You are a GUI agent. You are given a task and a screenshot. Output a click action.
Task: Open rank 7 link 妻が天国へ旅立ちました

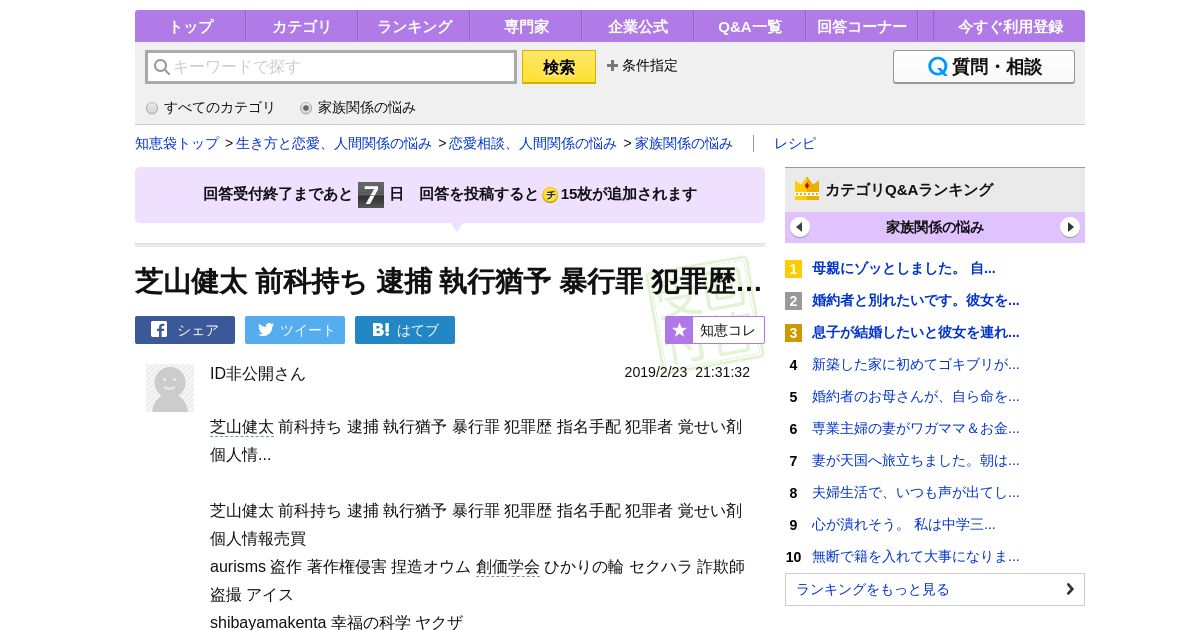tap(916, 460)
